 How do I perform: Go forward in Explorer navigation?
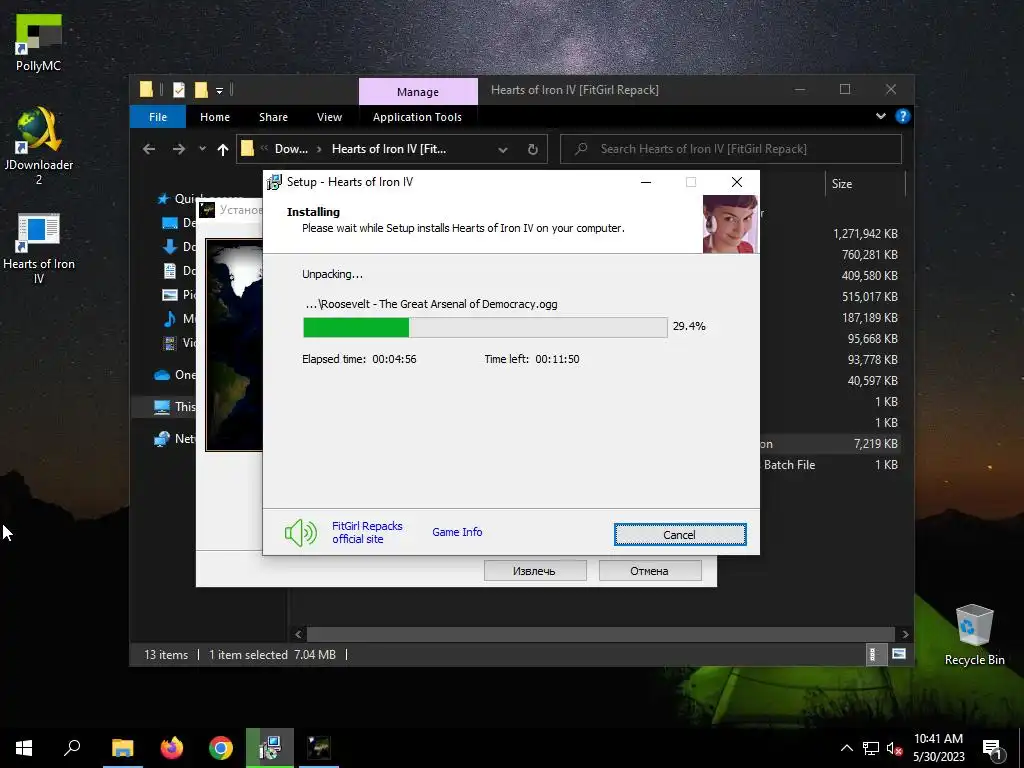coord(178,150)
